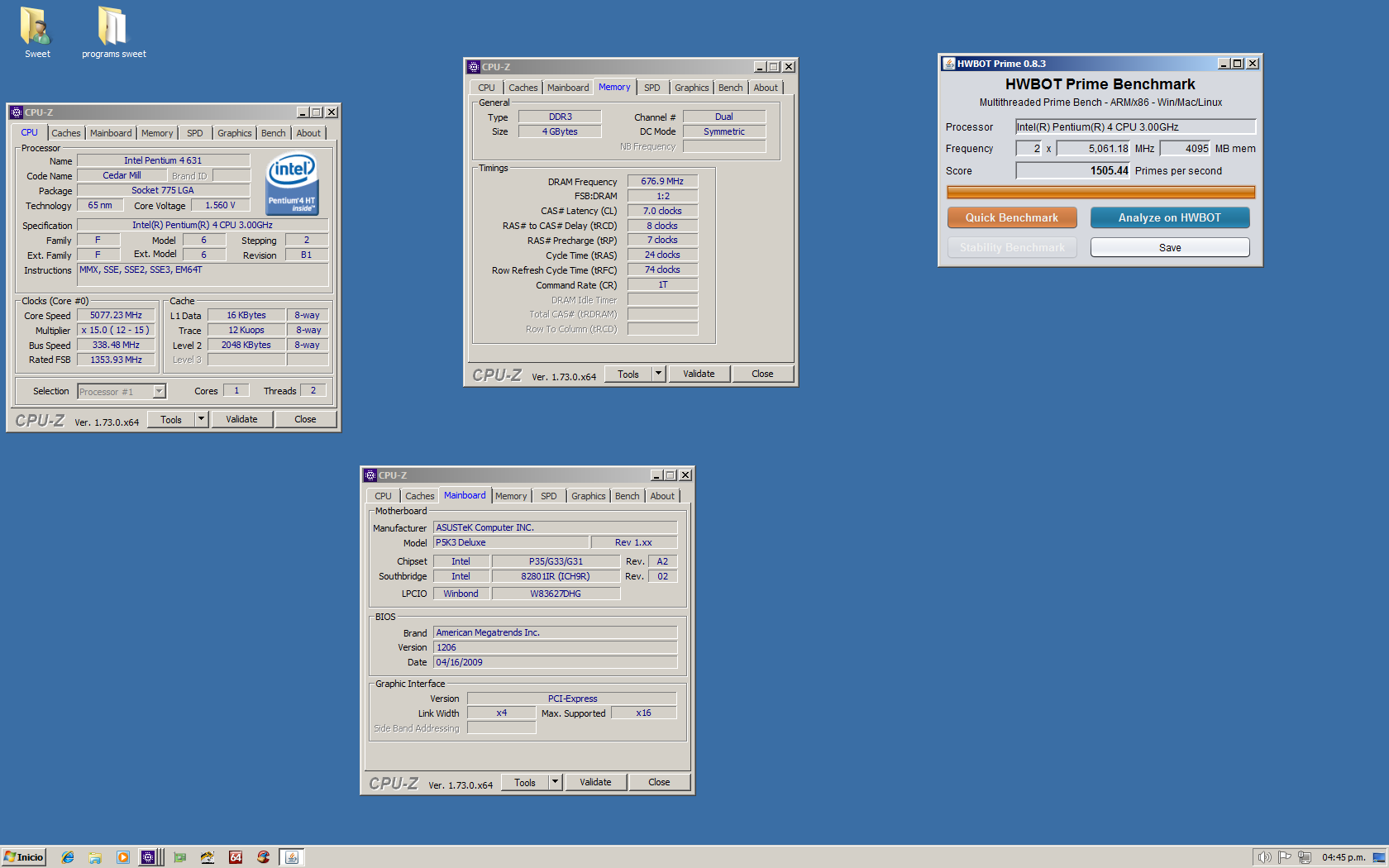Open the volume control in system tray
This screenshot has height=868, width=1389.
(1264, 857)
